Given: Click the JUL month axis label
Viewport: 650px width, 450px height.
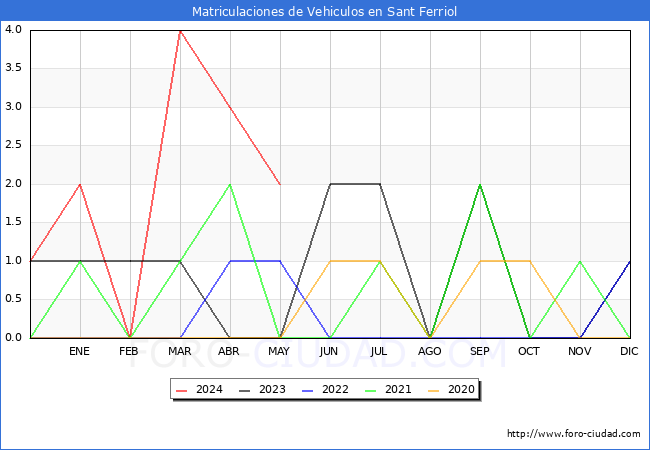Looking at the screenshot, I should click(x=379, y=351).
